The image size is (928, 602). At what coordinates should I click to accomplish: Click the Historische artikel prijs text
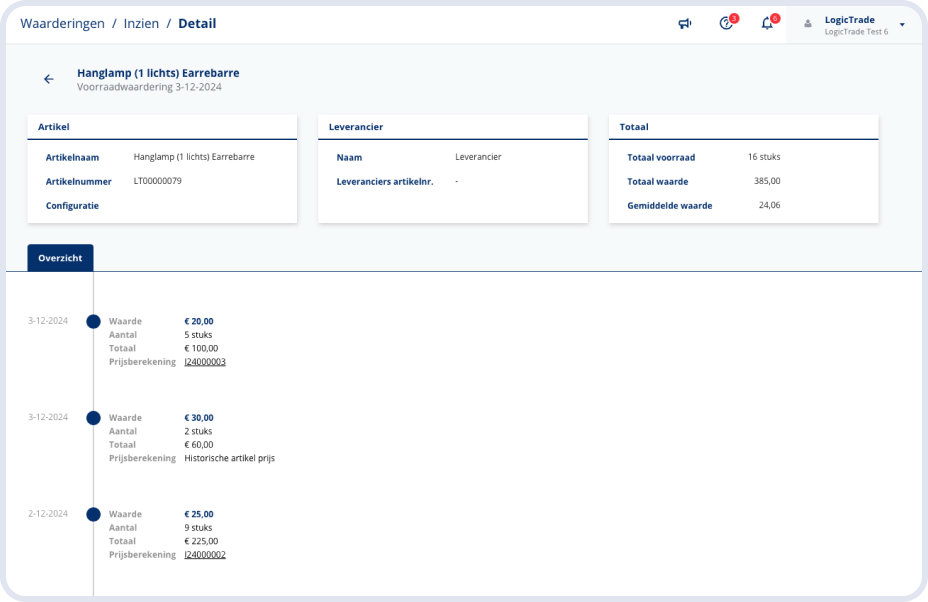229,458
